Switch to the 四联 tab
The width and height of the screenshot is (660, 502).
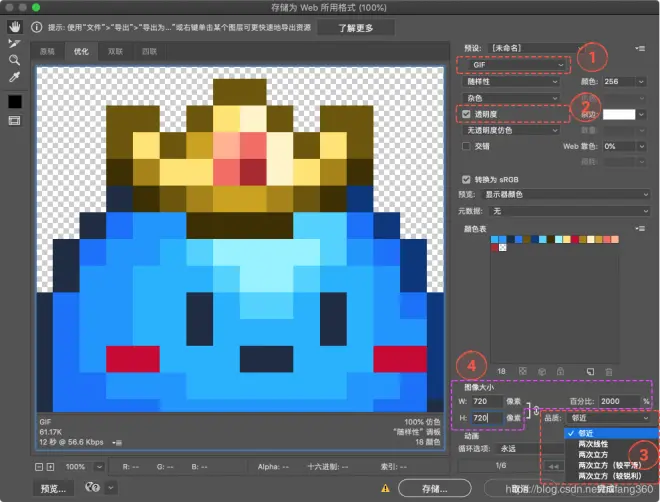149,51
